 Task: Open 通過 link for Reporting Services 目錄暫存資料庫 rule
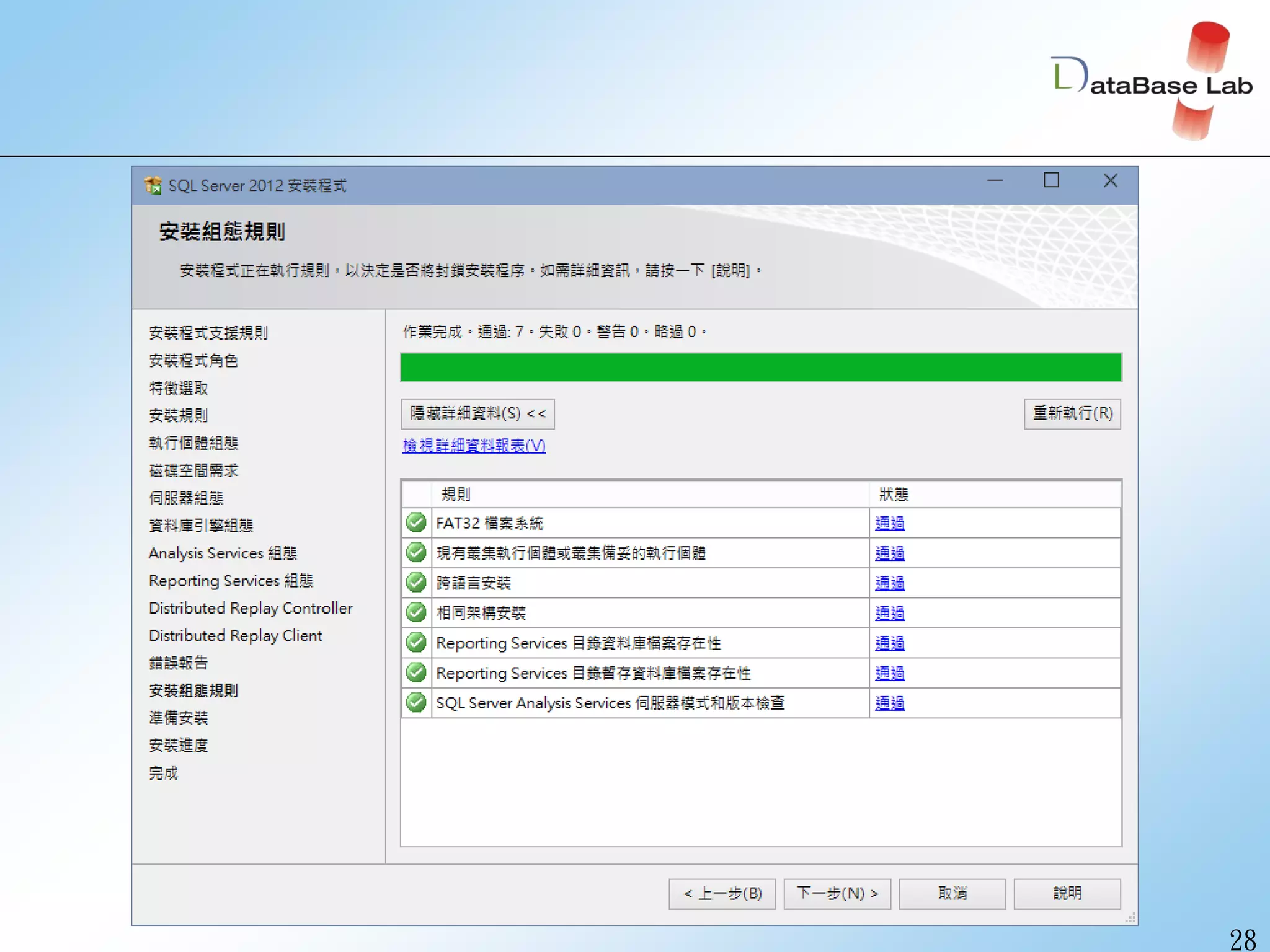(890, 673)
